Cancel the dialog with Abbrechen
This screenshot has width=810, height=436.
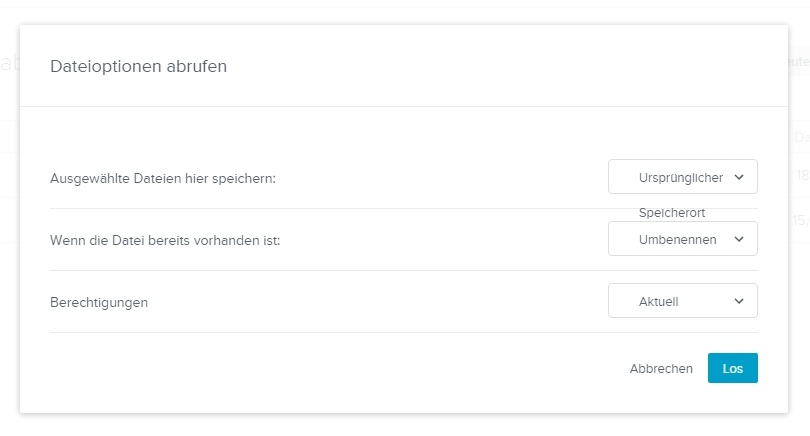(661, 369)
